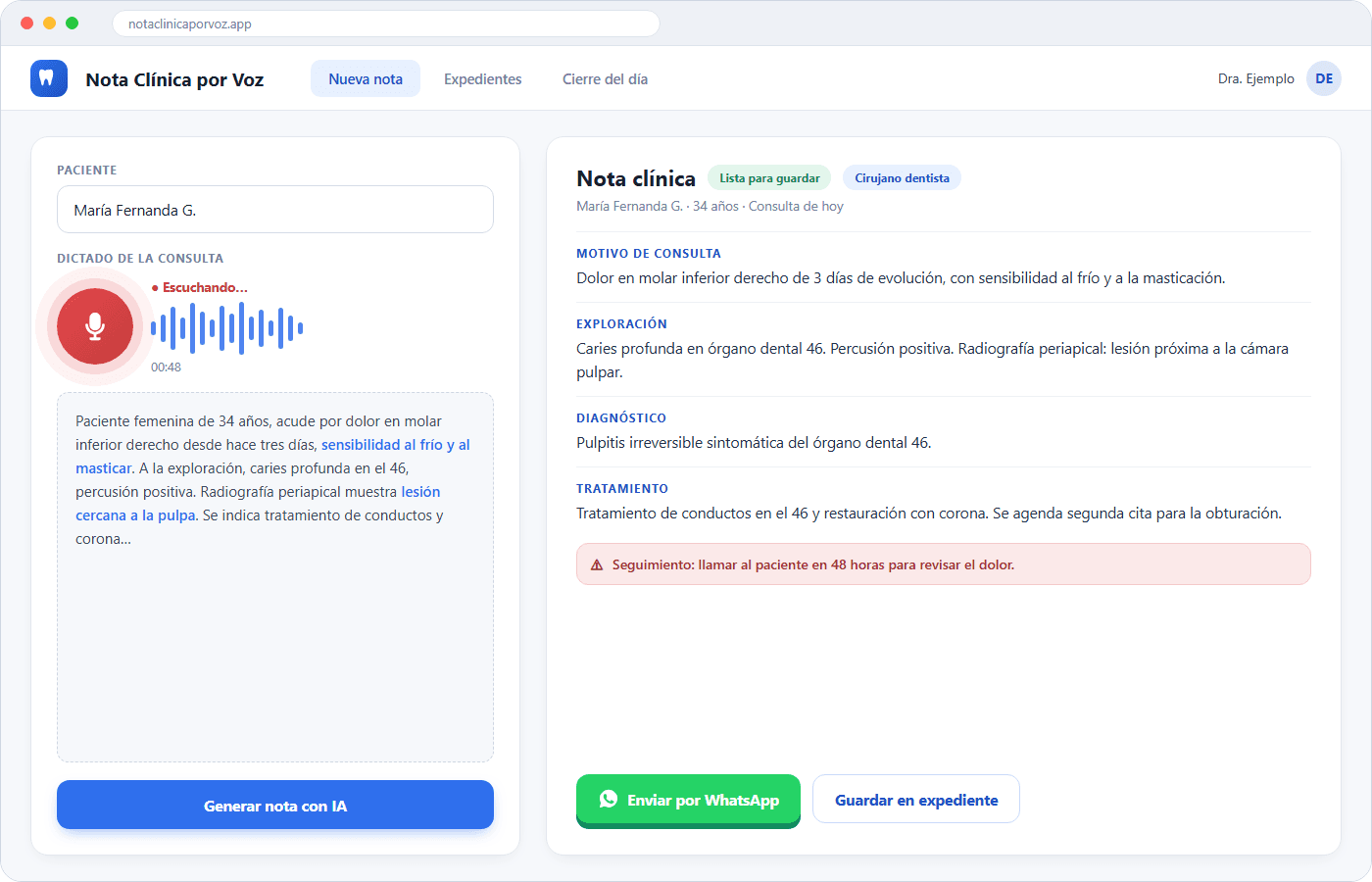Click inside the dictation transcript box

[275, 577]
